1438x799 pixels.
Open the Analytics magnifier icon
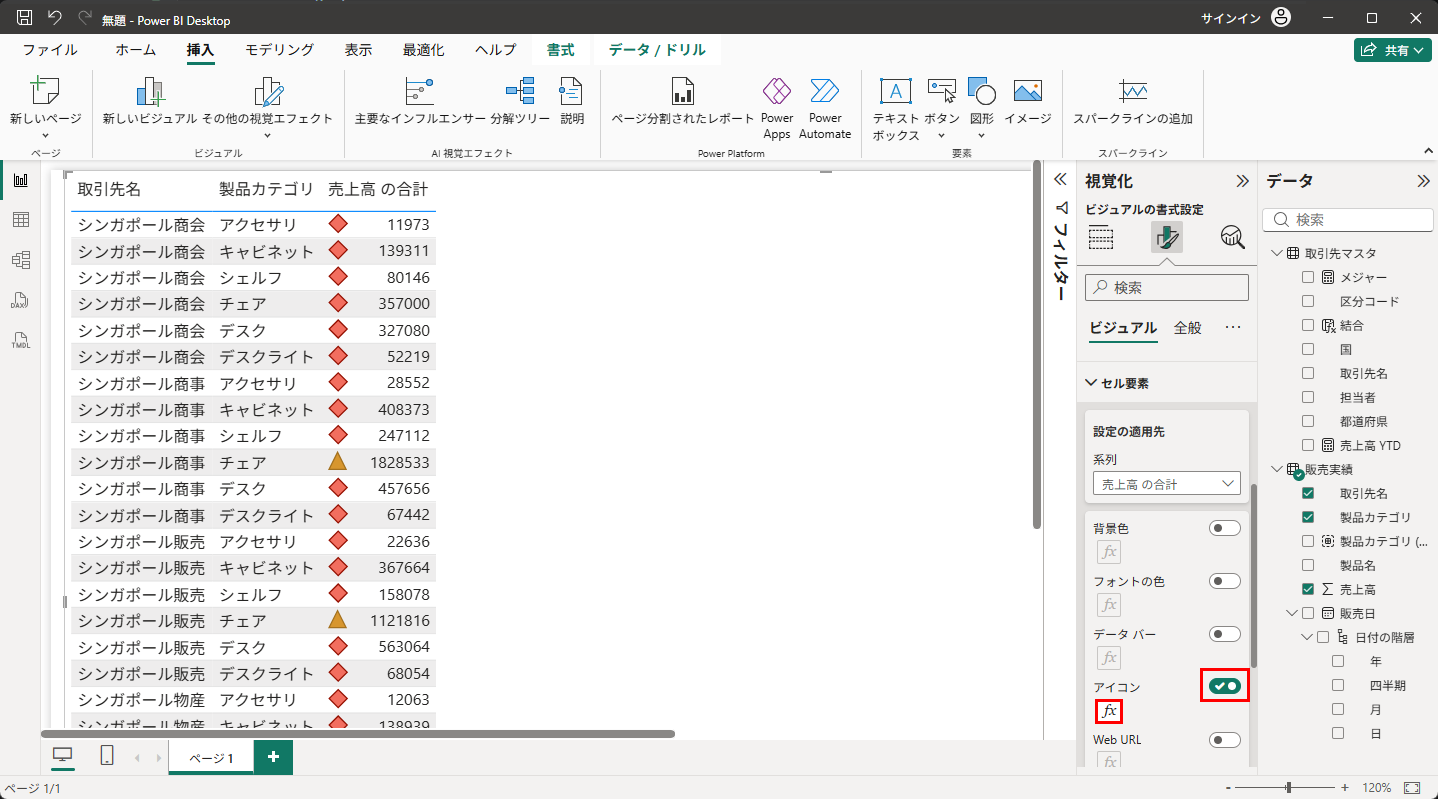coord(1233,237)
